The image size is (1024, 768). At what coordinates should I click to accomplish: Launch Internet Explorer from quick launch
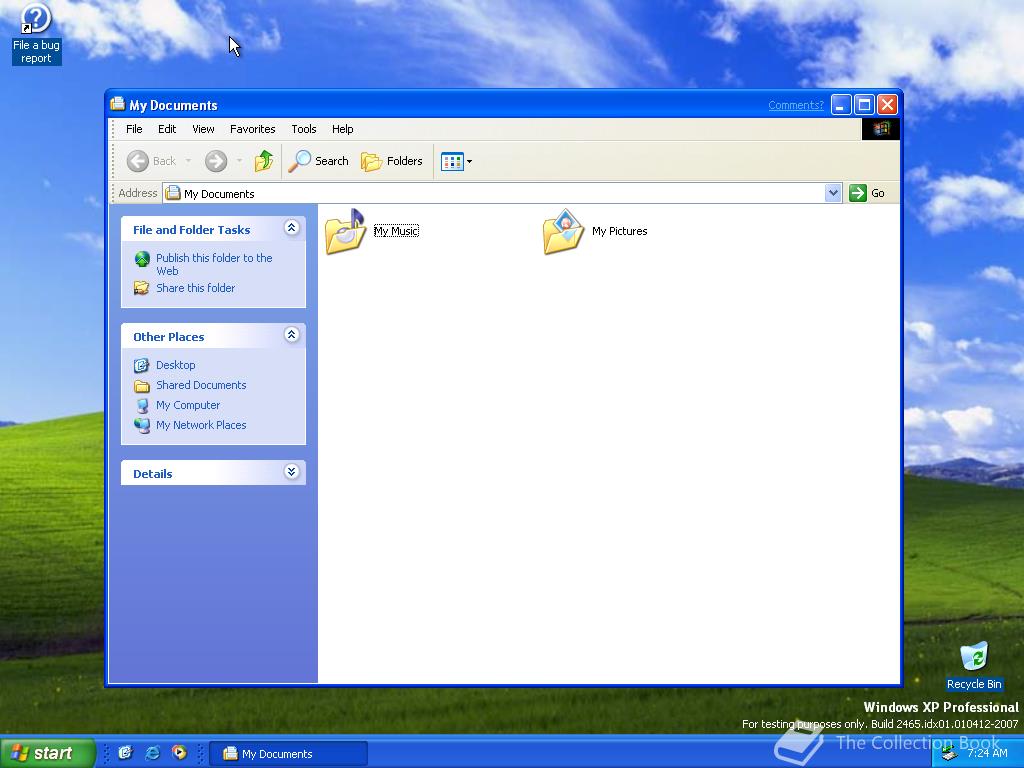152,753
